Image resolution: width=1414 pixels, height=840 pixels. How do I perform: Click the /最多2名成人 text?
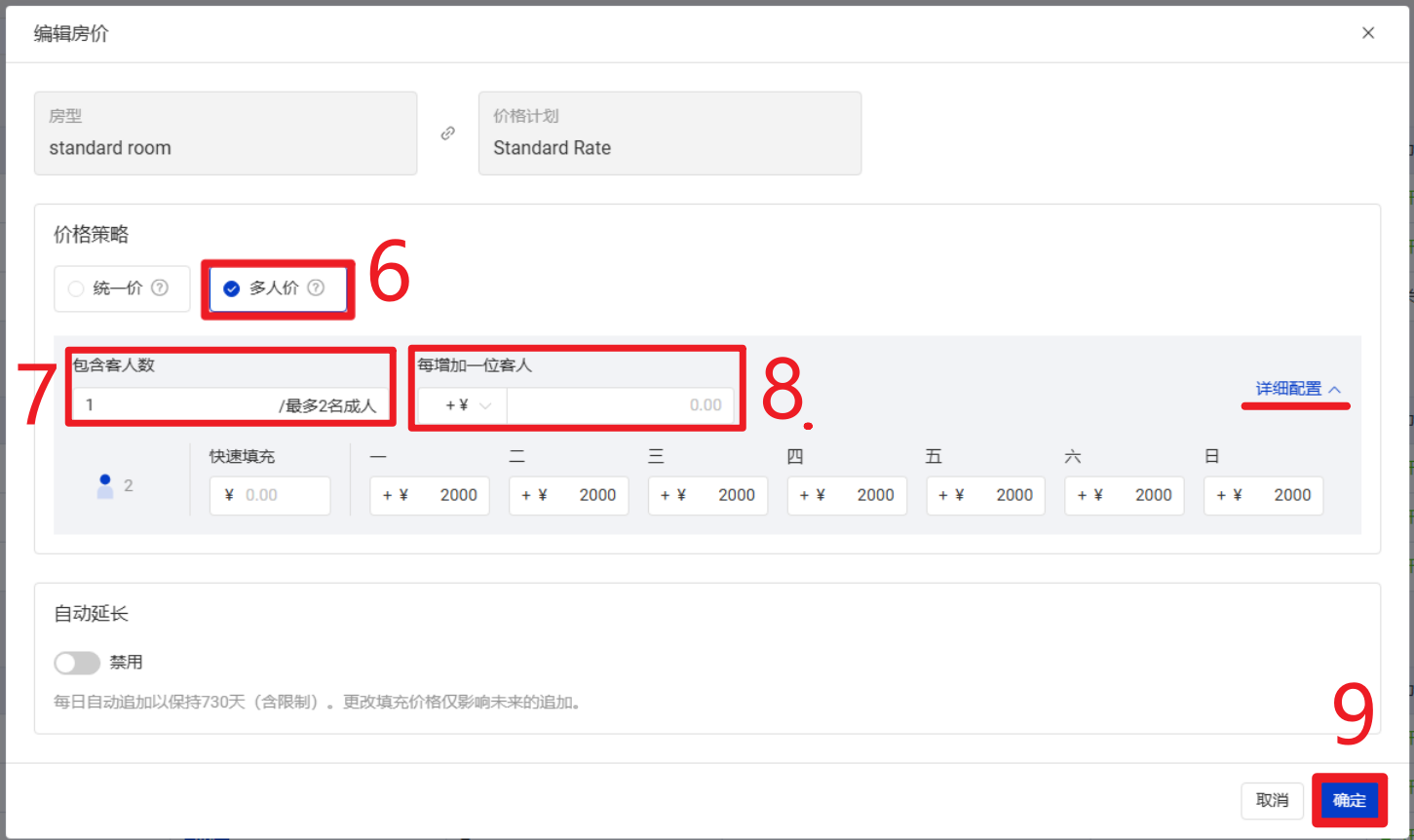[327, 406]
